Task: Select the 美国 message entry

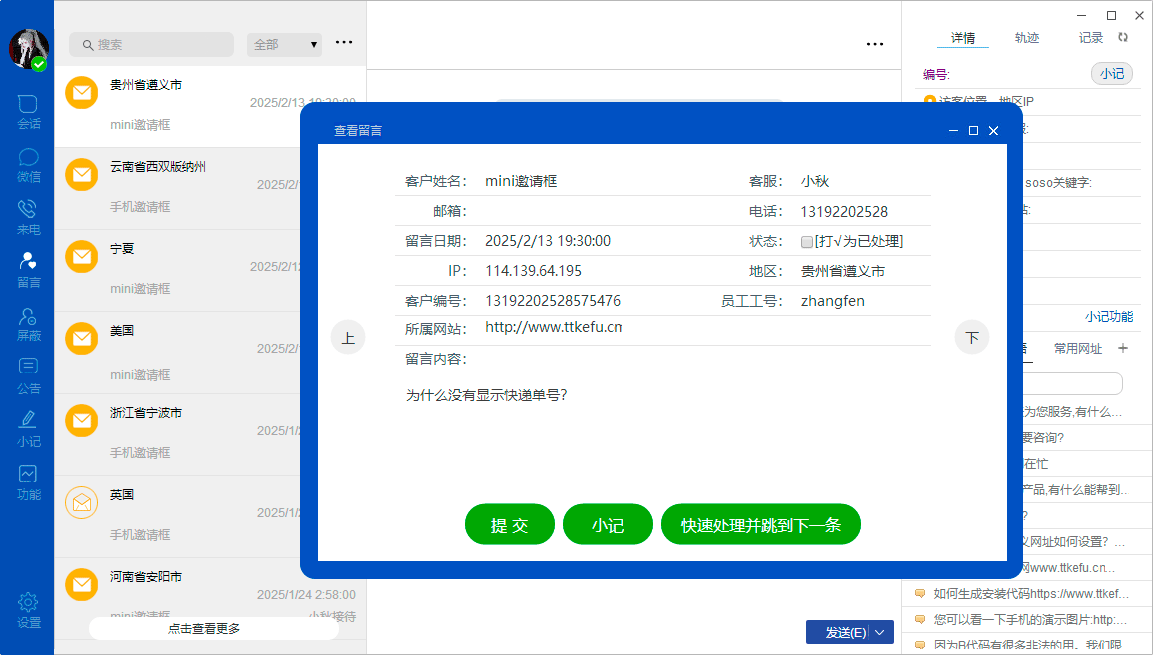Action: tap(178, 353)
